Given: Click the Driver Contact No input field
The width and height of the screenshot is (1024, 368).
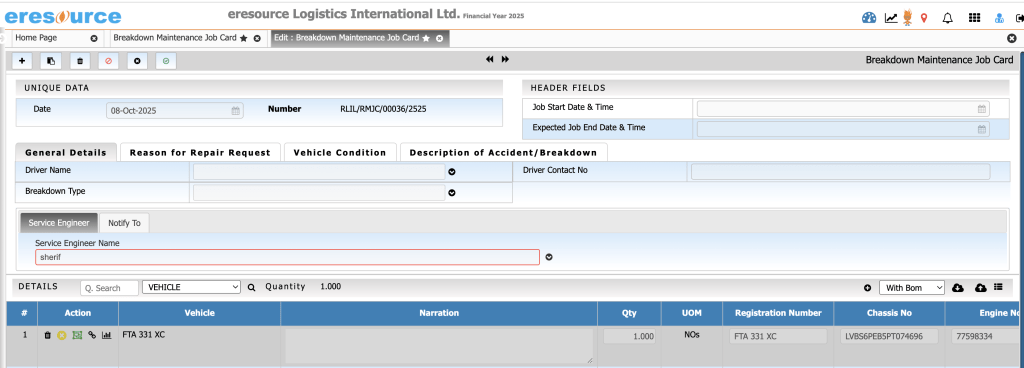Looking at the screenshot, I should (x=840, y=172).
